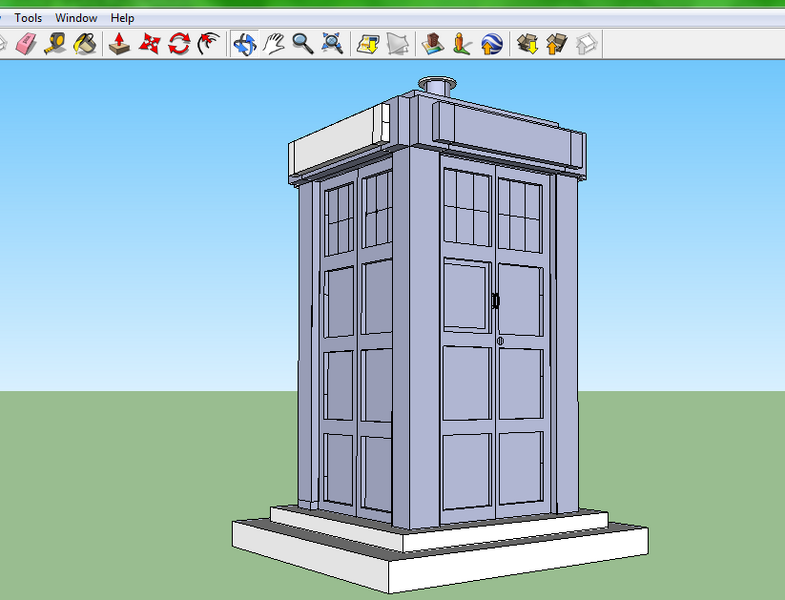Open the Help menu
Viewport: 785px width, 600px height.
122,18
